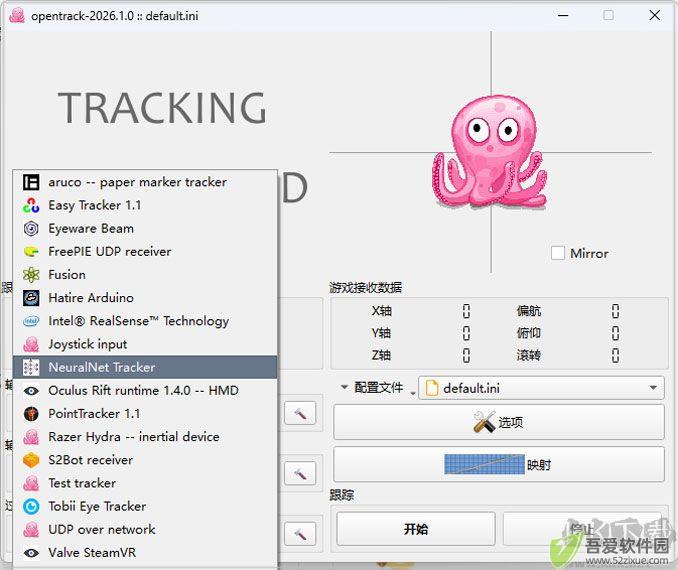Open 选项 options button
The width and height of the screenshot is (678, 570).
pyautogui.click(x=499, y=422)
